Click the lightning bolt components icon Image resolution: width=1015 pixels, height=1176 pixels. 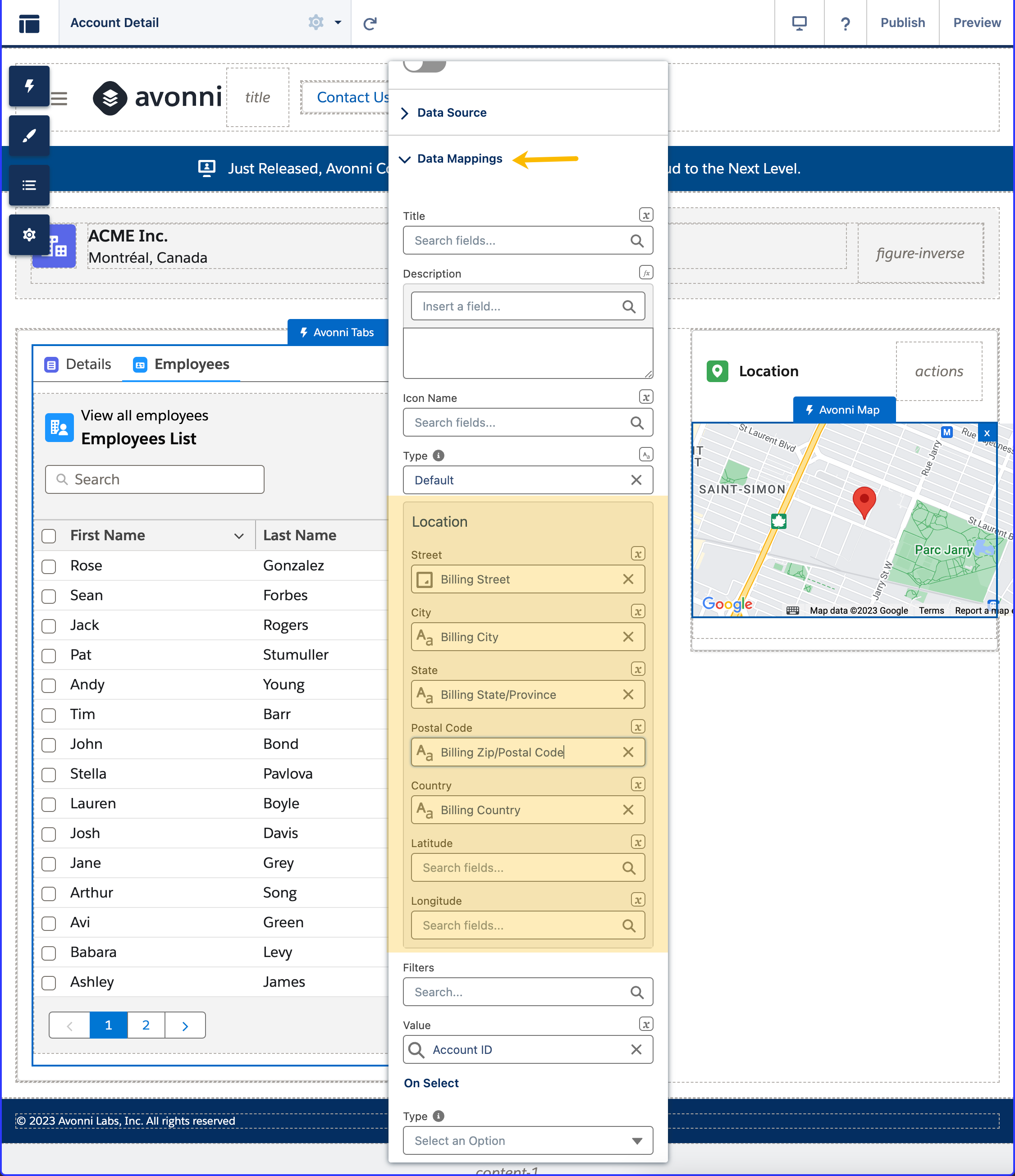[29, 86]
